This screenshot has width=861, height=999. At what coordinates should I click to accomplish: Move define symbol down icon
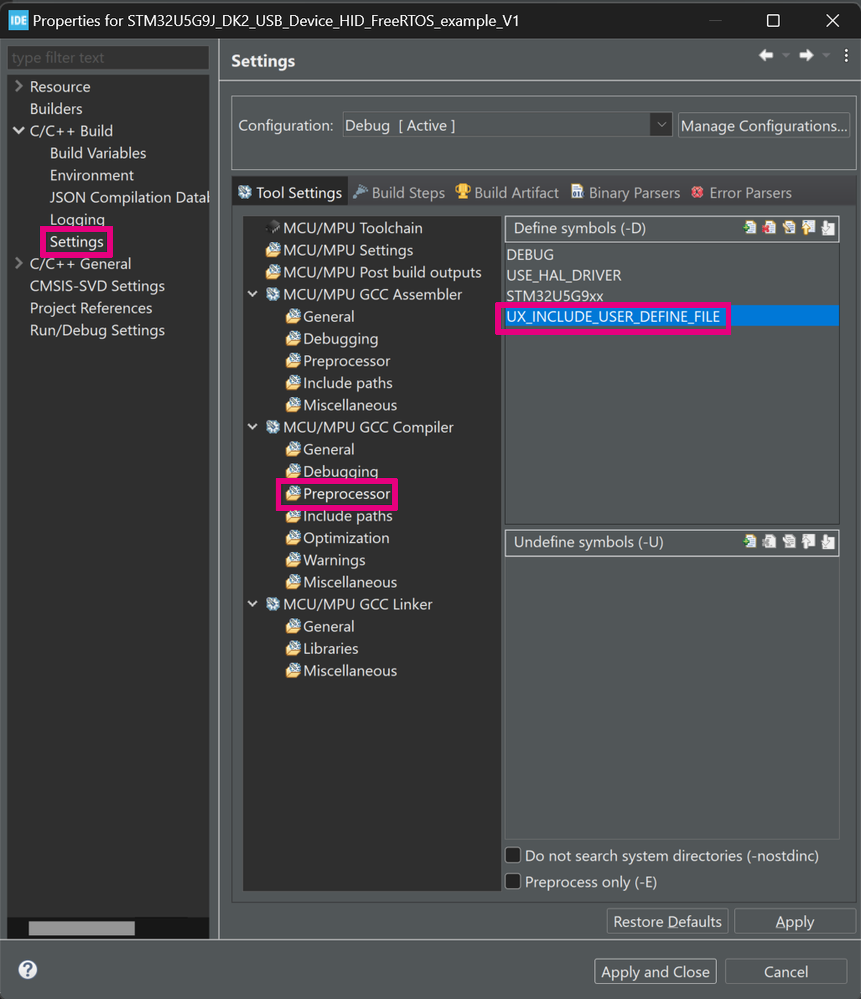[x=828, y=227]
